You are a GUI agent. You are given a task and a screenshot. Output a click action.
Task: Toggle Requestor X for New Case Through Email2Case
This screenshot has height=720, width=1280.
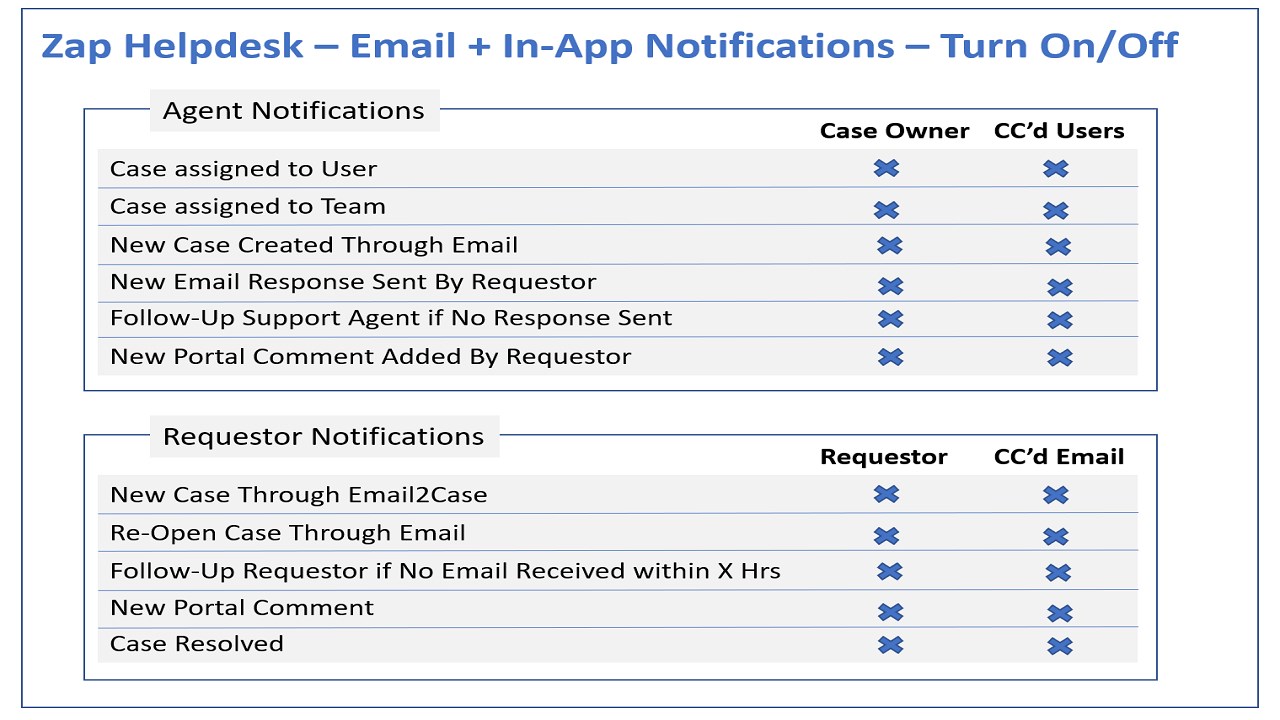[886, 494]
